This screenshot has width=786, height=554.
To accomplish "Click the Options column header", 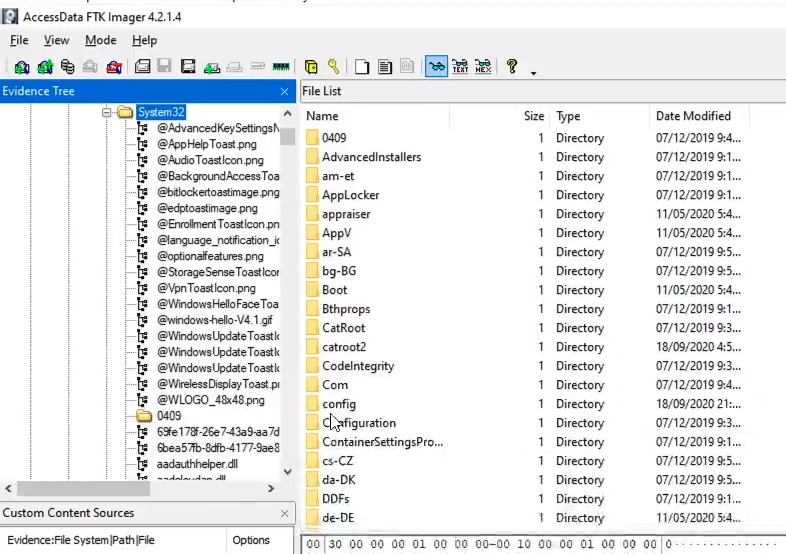I will pyautogui.click(x=260, y=540).
